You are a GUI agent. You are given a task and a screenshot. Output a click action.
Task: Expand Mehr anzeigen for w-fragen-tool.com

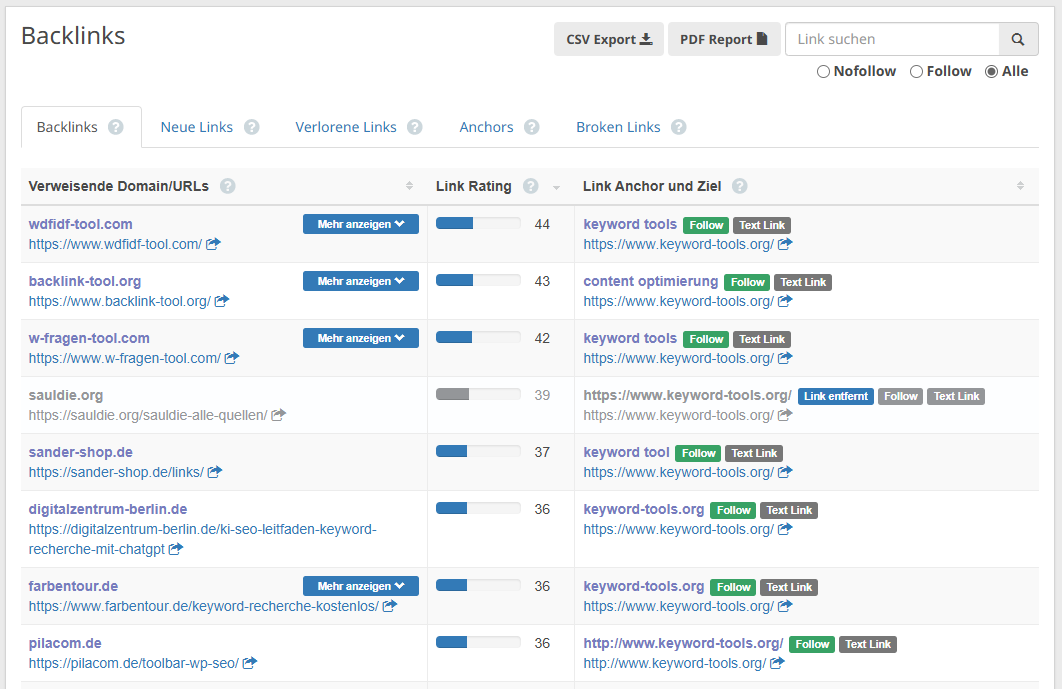click(x=360, y=338)
